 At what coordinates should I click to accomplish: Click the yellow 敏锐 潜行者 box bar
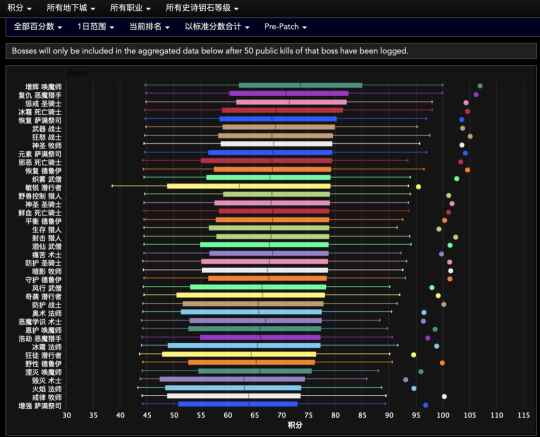[x=249, y=186]
